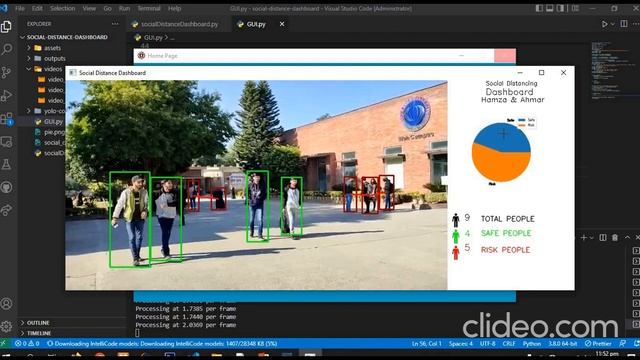The height and width of the screenshot is (360, 640).
Task: Open the Terminal menu
Action: (x=149, y=8)
